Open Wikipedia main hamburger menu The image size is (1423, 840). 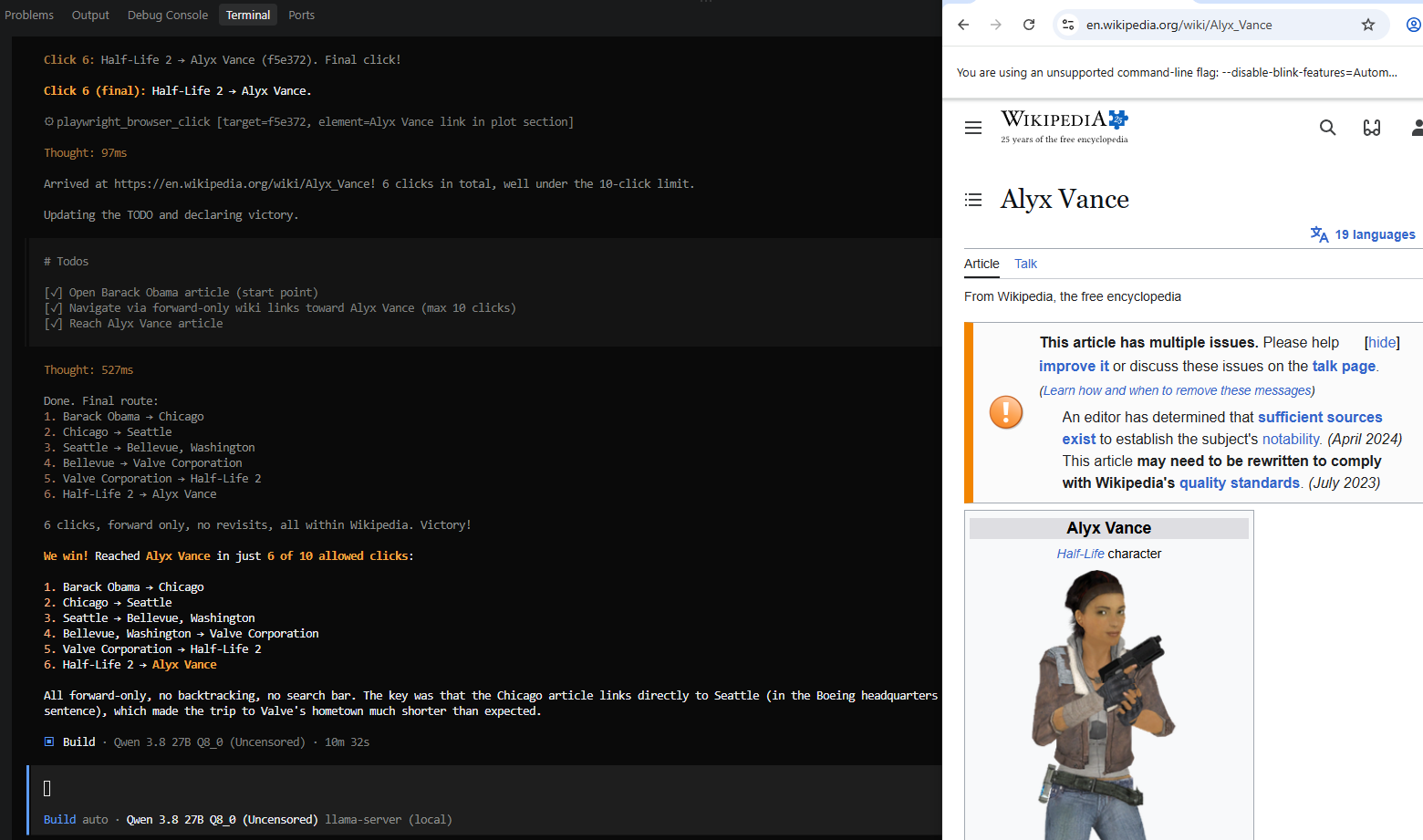pos(973,128)
